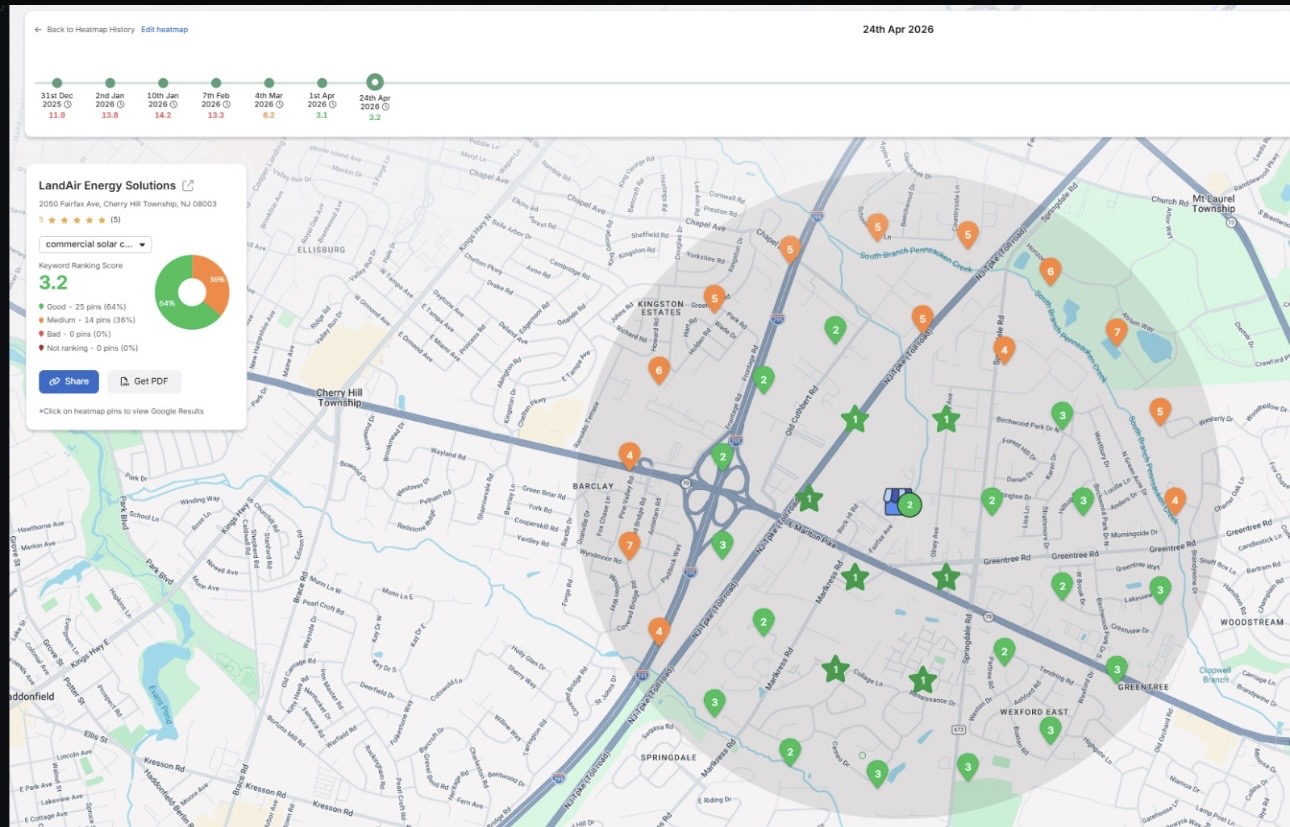The width and height of the screenshot is (1290, 827).
Task: Click orange pin 6 near Springdale Rd top
Action: [x=1050, y=270]
